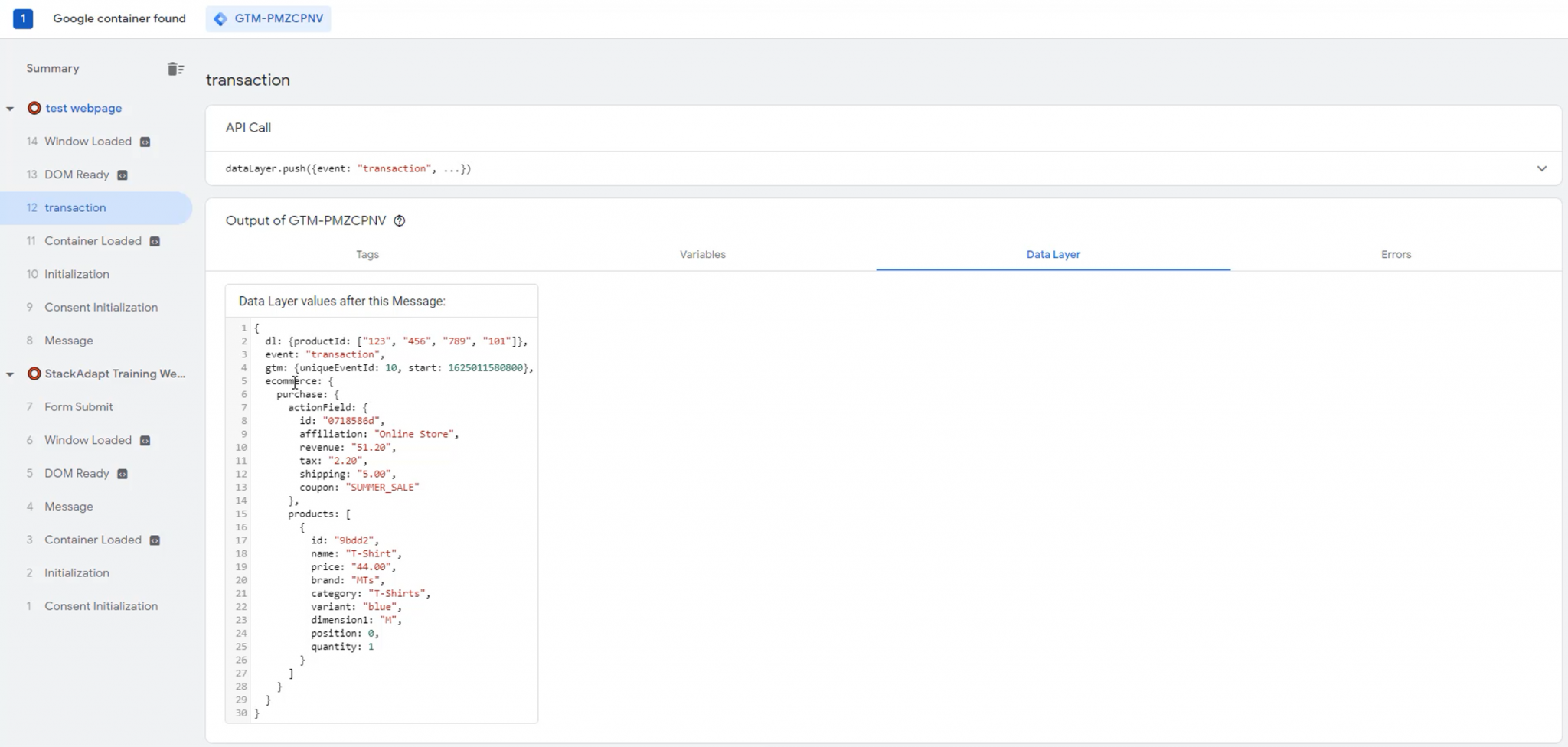
Task: Click the dataLayer.push API call code
Action: click(x=348, y=168)
